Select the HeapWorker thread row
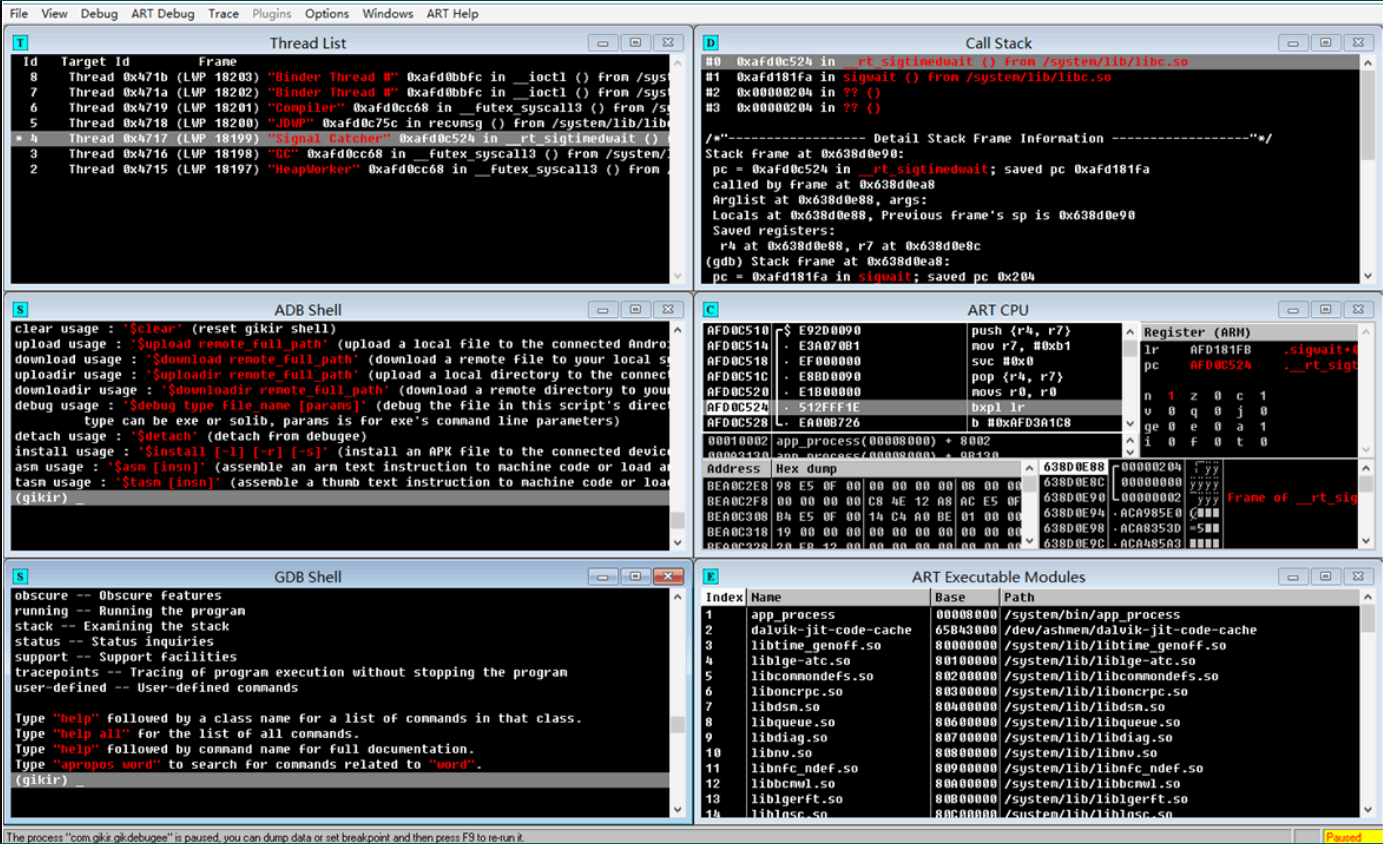1383x844 pixels. [340, 169]
